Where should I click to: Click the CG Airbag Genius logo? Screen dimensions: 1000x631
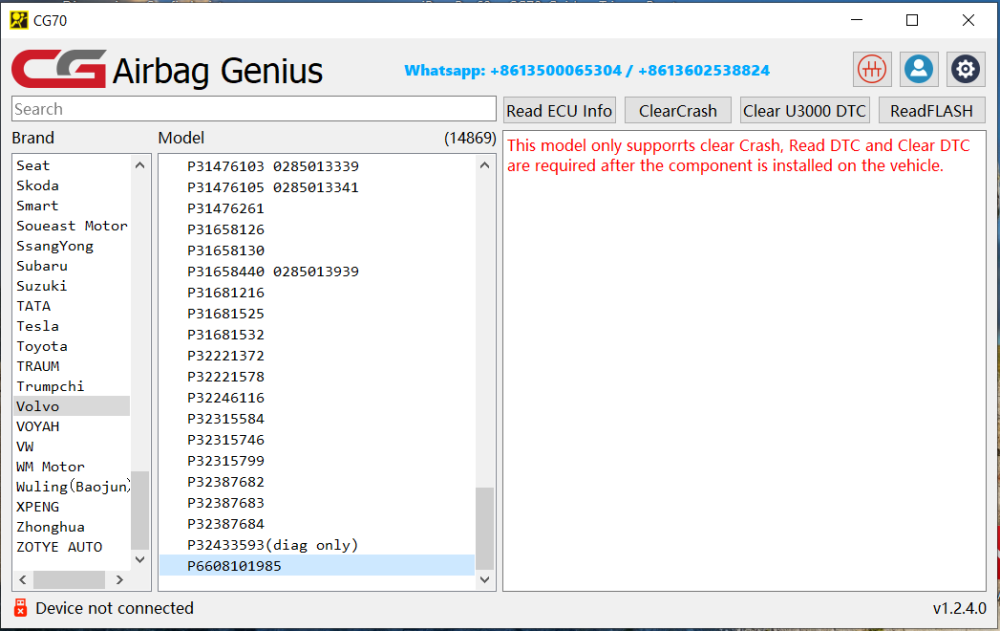pos(167,70)
